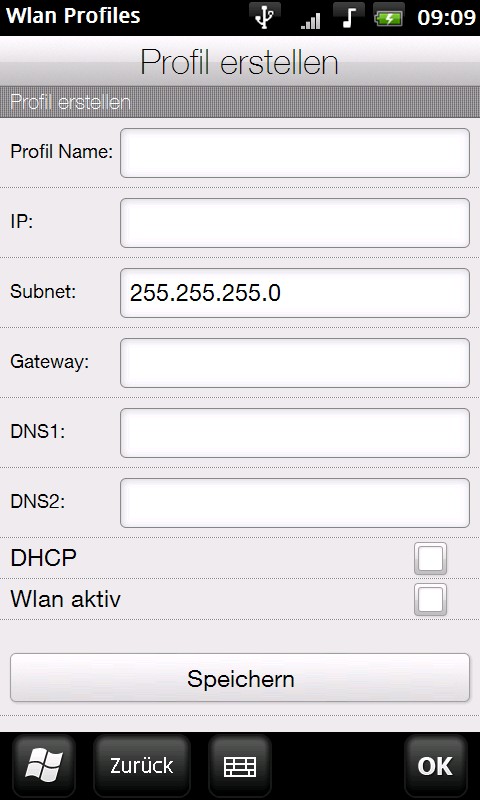Edit the Subnet field showing 255.255.255.0
This screenshot has width=480, height=800.
(x=295, y=293)
